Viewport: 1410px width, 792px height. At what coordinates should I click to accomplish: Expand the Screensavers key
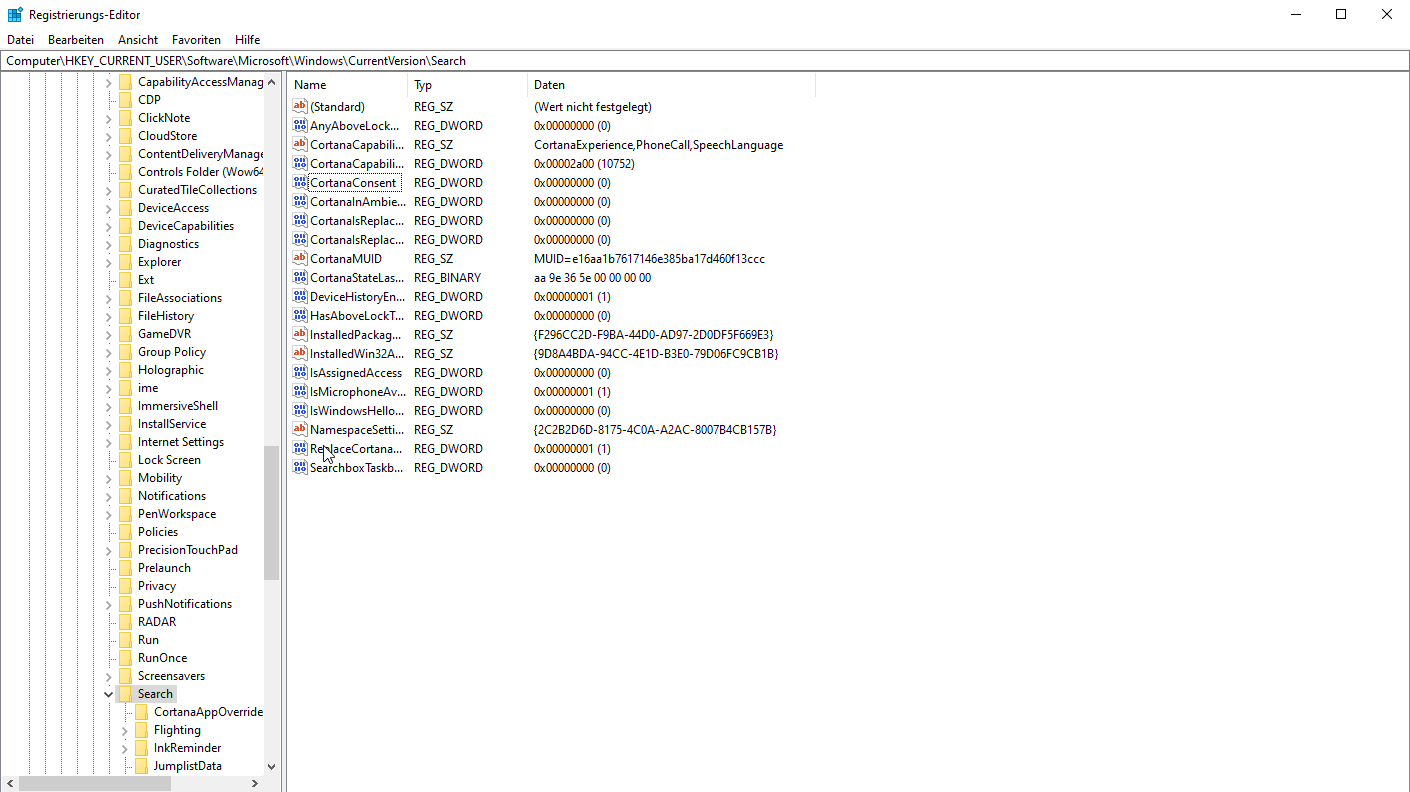pos(108,676)
